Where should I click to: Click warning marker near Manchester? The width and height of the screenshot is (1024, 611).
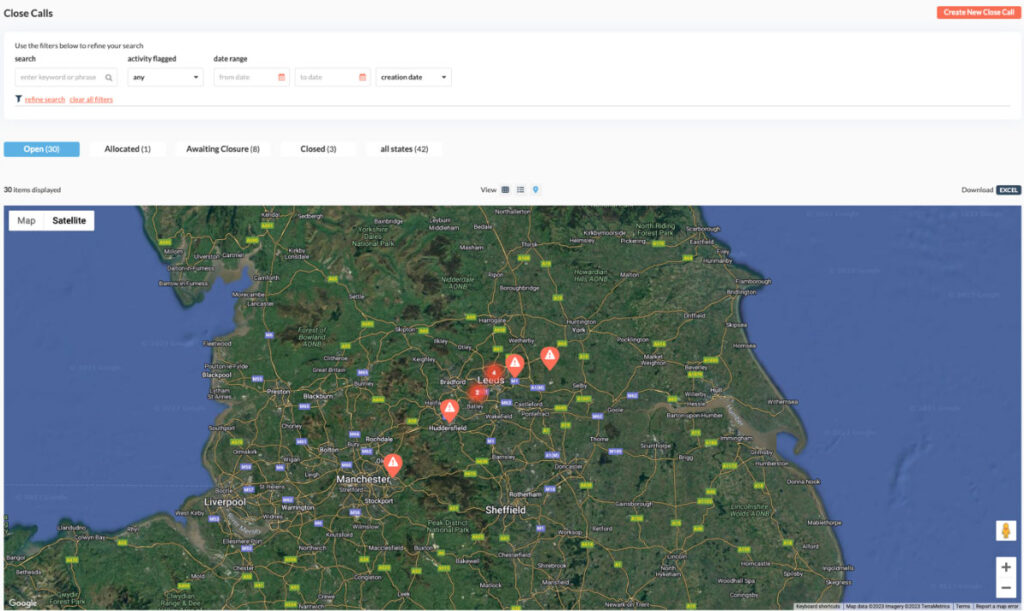point(393,464)
